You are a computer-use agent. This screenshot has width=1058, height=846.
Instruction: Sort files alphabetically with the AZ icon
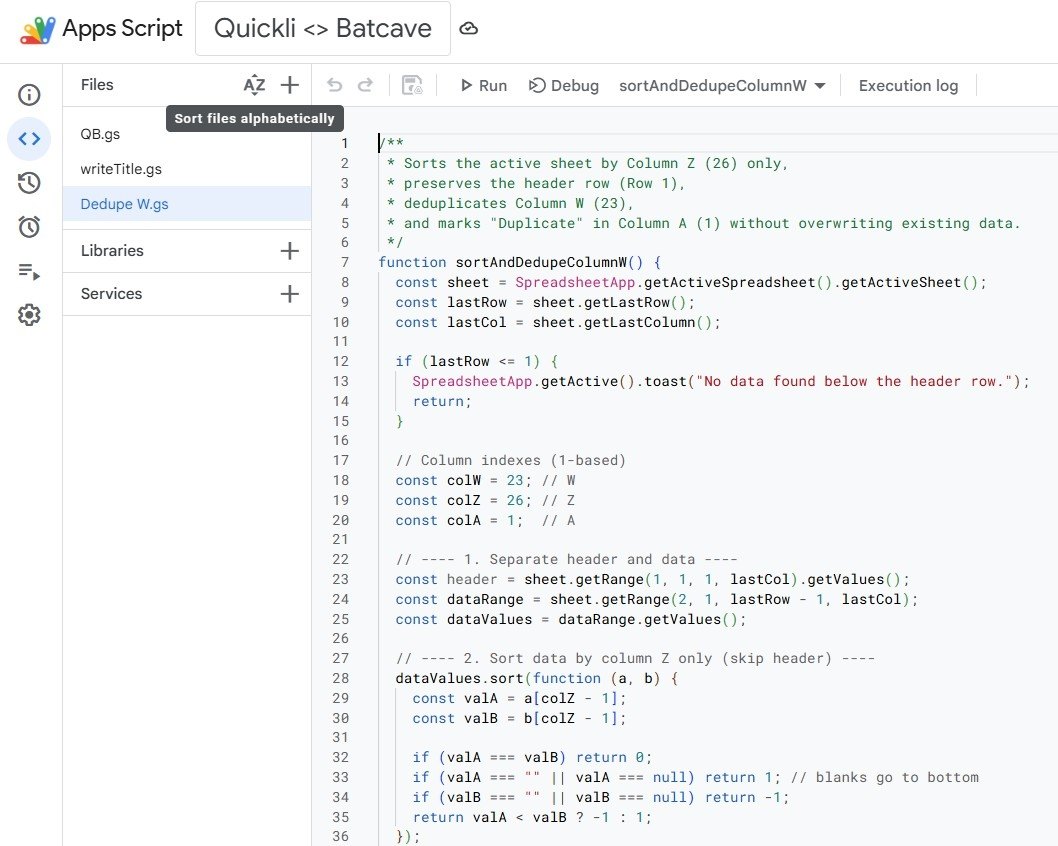pyautogui.click(x=254, y=85)
